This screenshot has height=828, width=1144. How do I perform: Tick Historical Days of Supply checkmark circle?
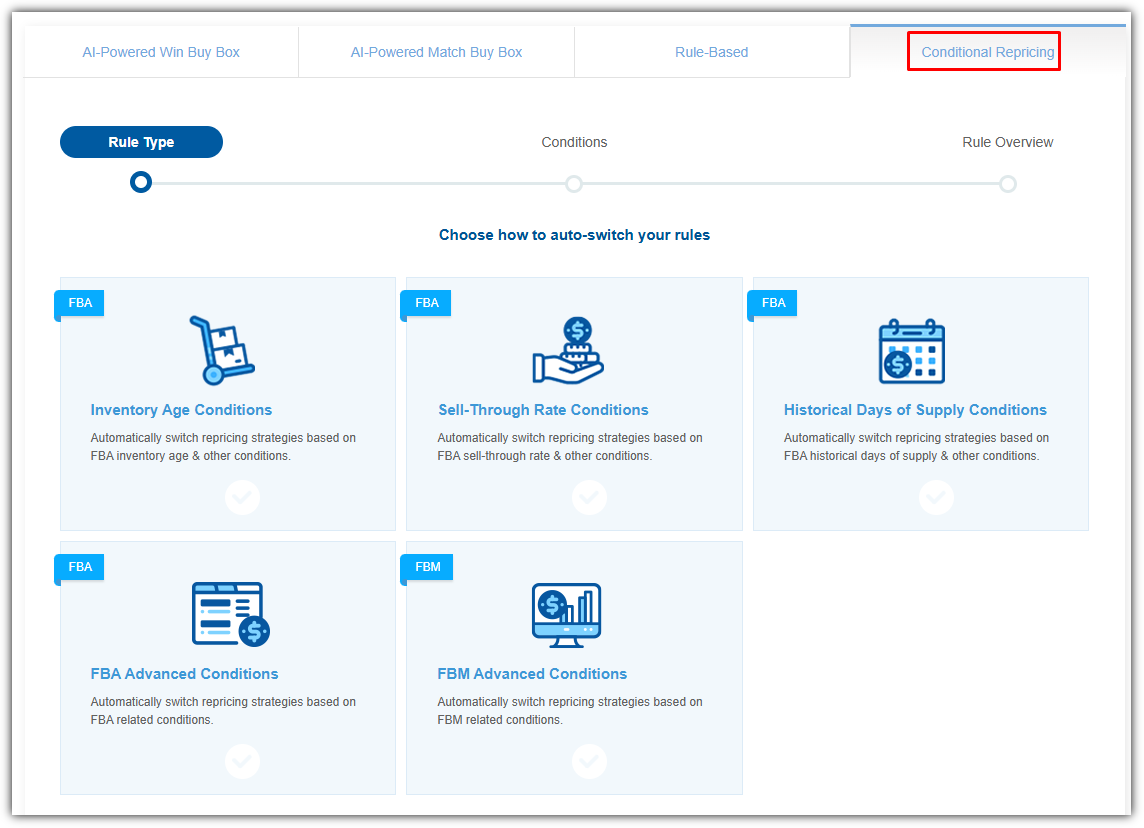(x=936, y=498)
